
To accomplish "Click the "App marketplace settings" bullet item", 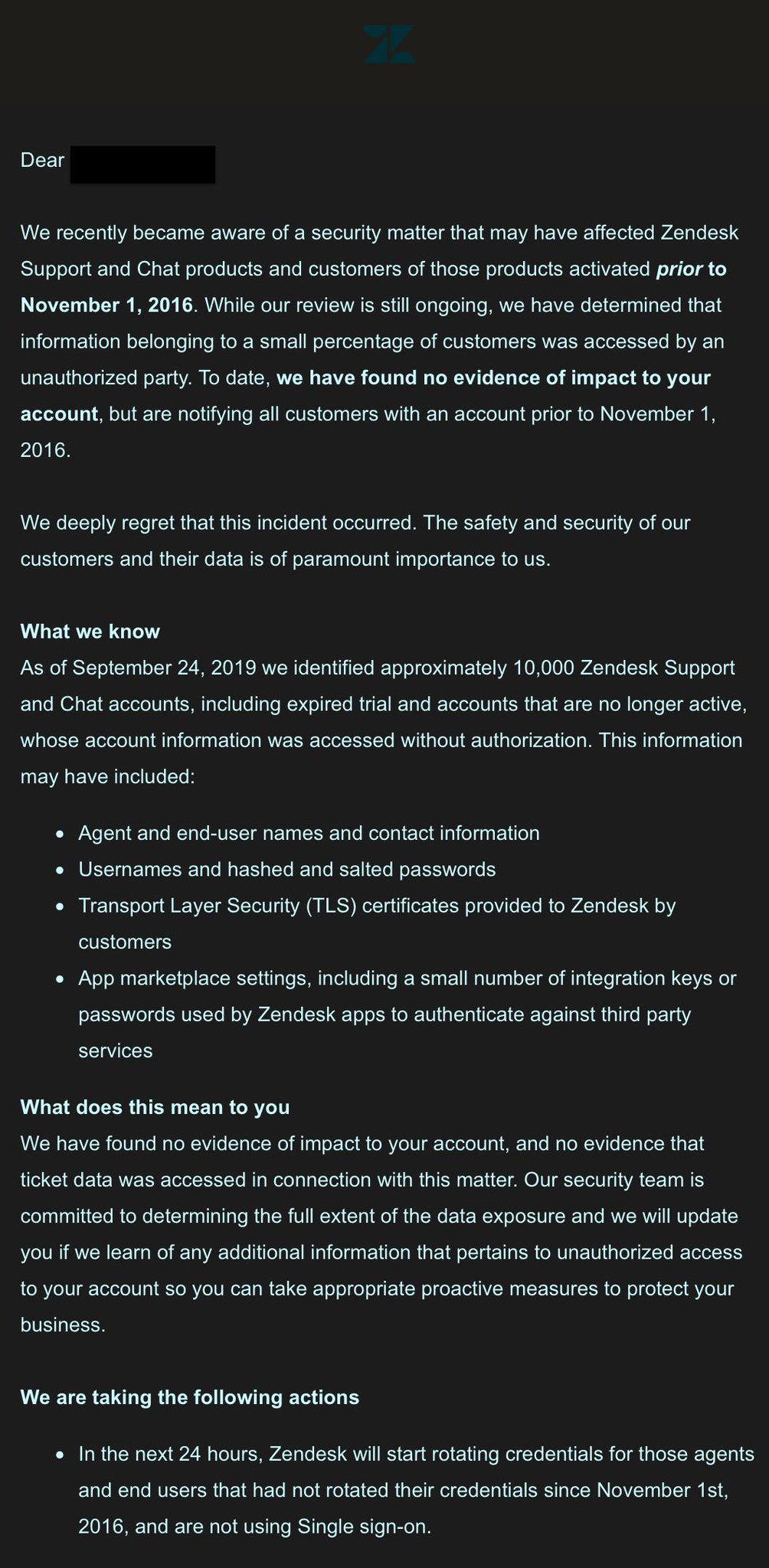I will click(x=407, y=978).
